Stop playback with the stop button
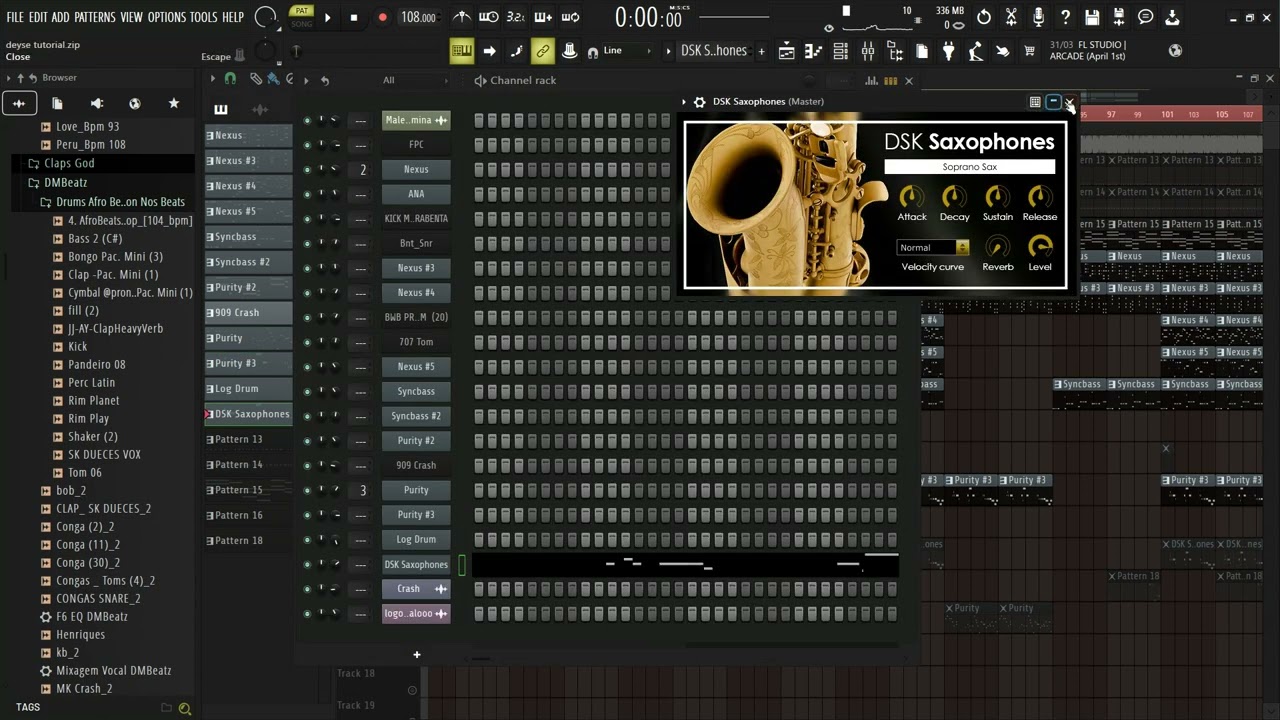1280x720 pixels. pos(353,17)
